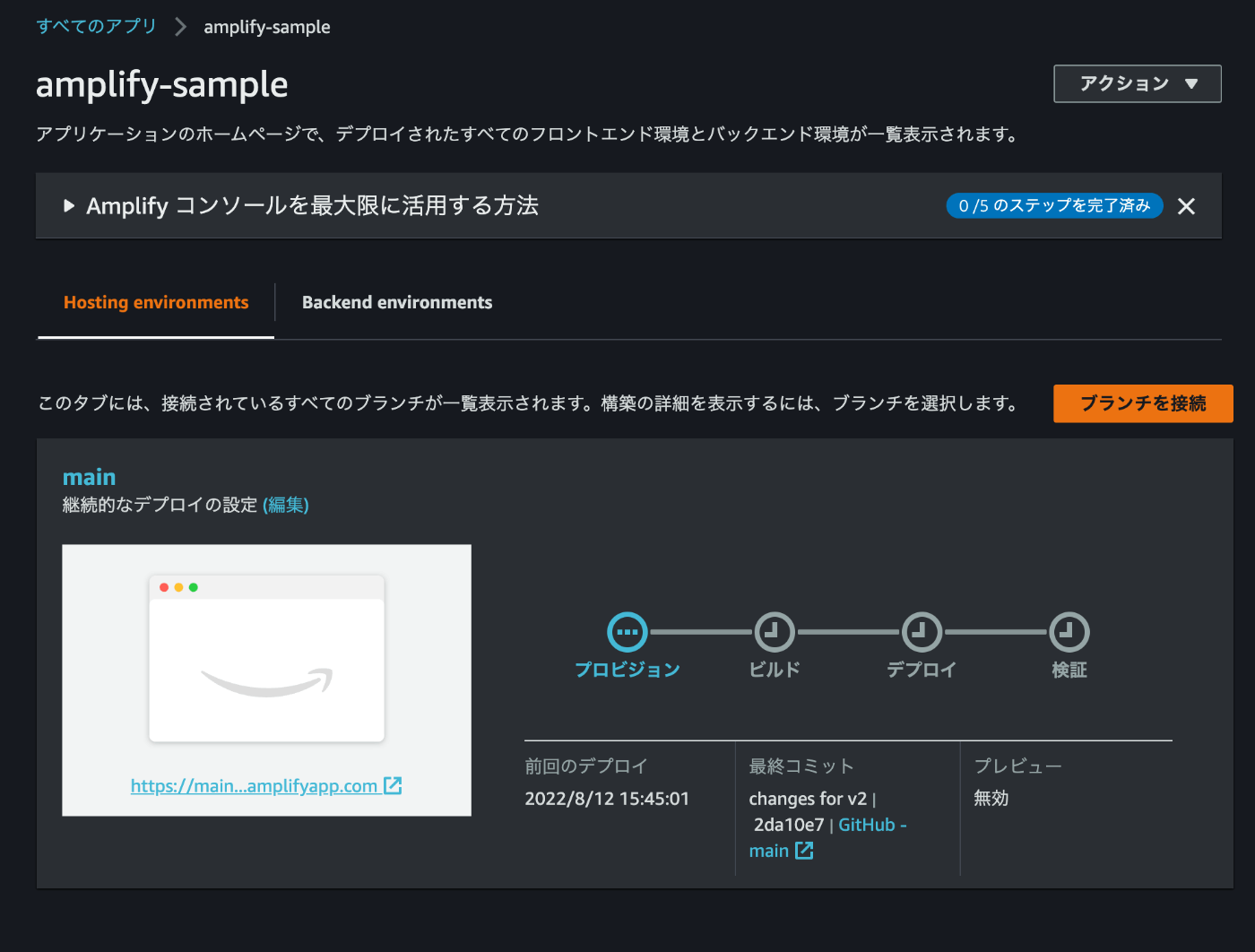Click the amplify-sample page heading
The image size is (1255, 952).
(x=161, y=84)
